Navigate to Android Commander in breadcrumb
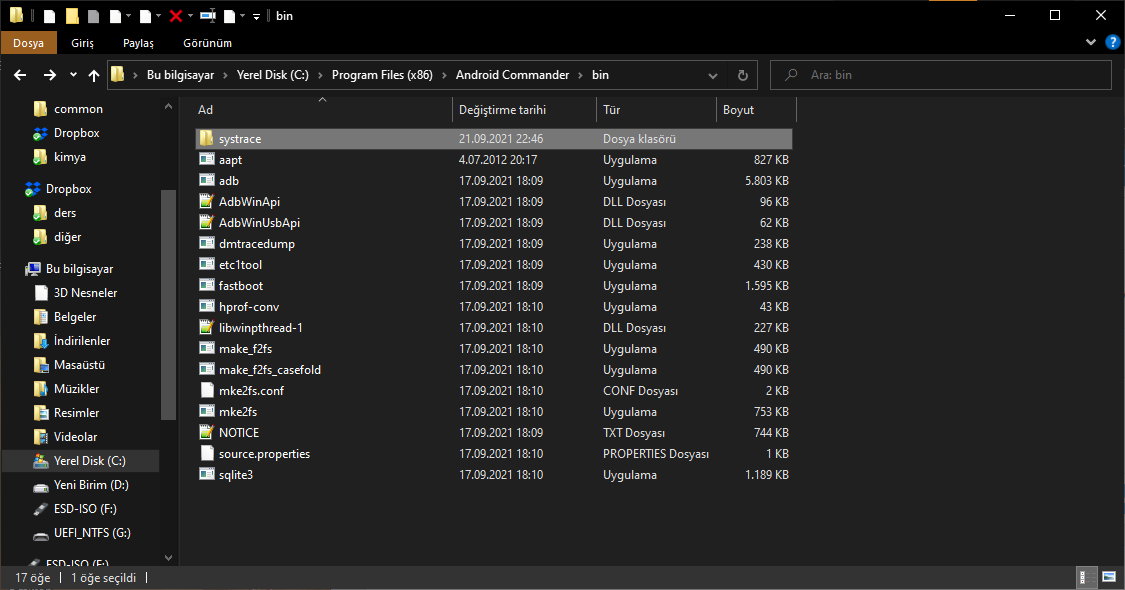This screenshot has height=590, width=1125. tap(512, 75)
